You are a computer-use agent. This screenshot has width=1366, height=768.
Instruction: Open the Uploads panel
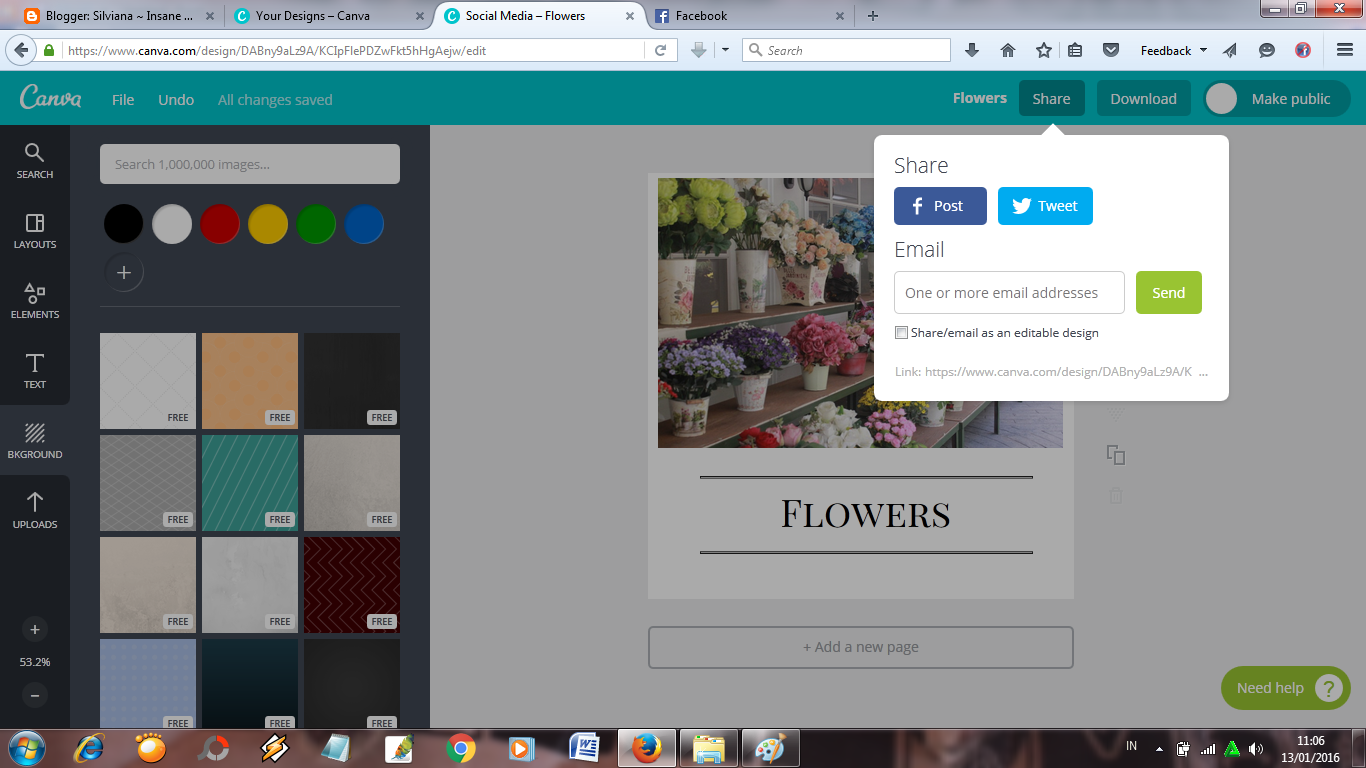click(x=34, y=511)
